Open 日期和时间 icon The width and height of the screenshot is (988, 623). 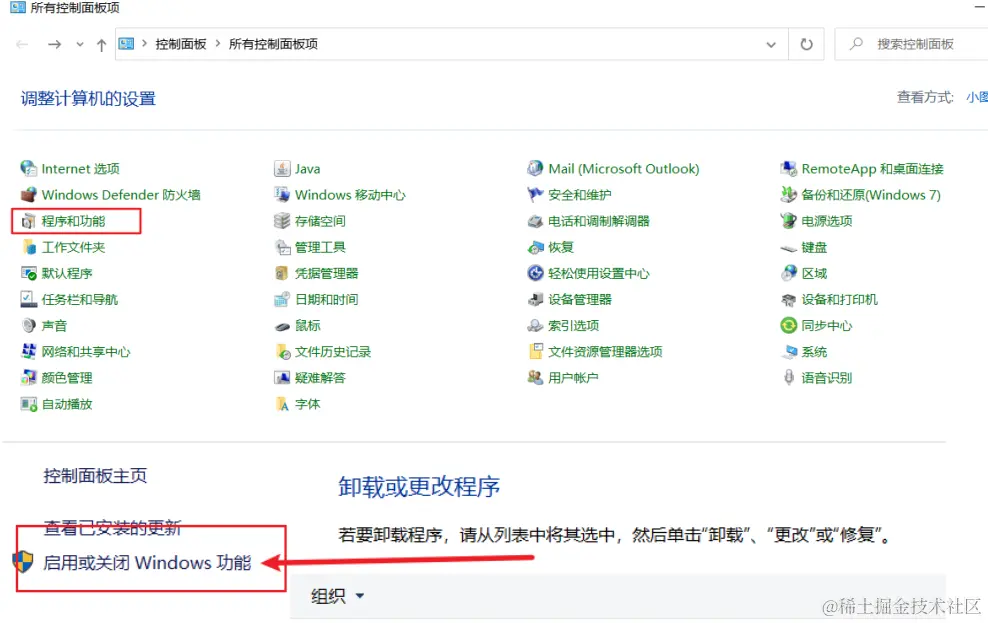point(282,299)
